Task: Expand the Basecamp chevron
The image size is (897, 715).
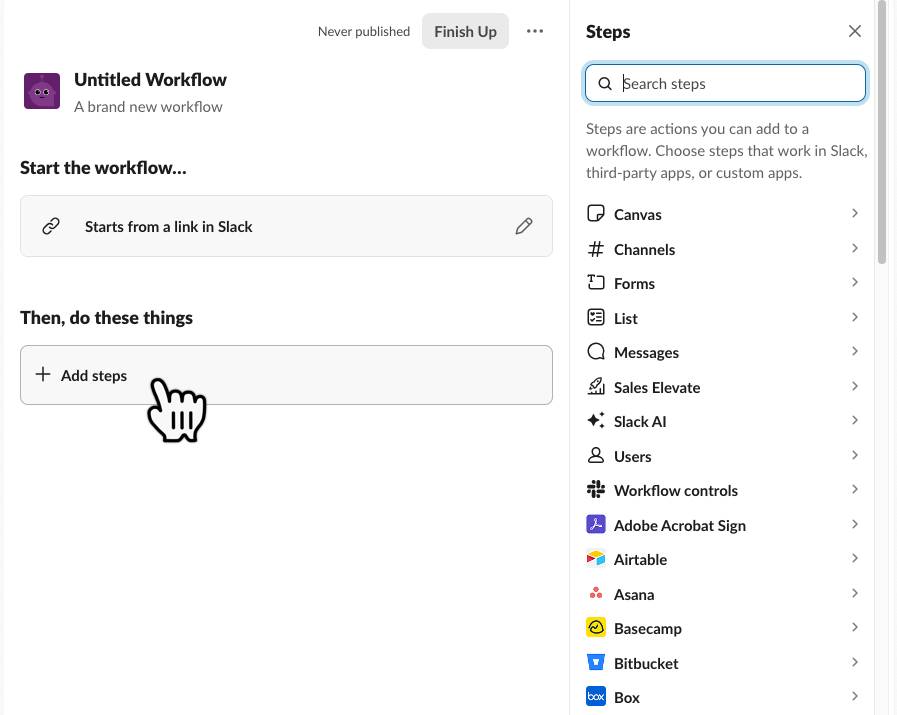Action: pyautogui.click(x=855, y=627)
